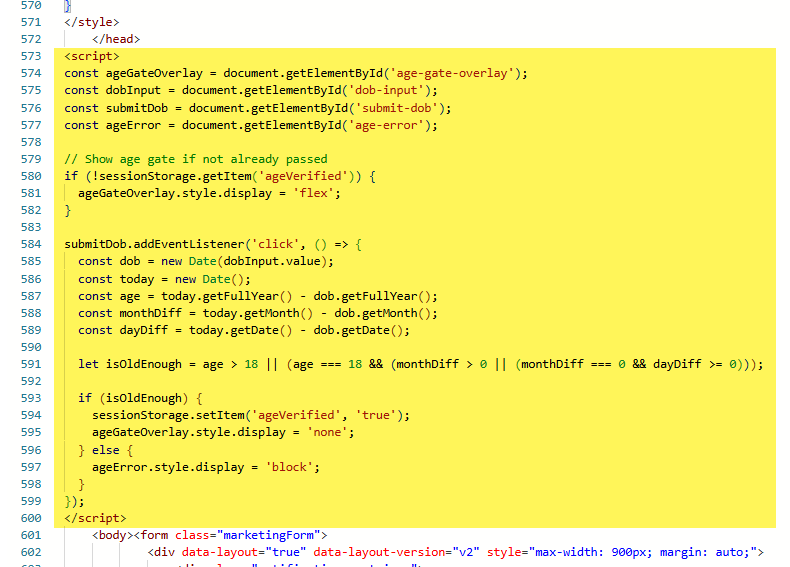Click line number 600 in the gutter
Image resolution: width=790 pixels, height=567 pixels.
point(31,518)
